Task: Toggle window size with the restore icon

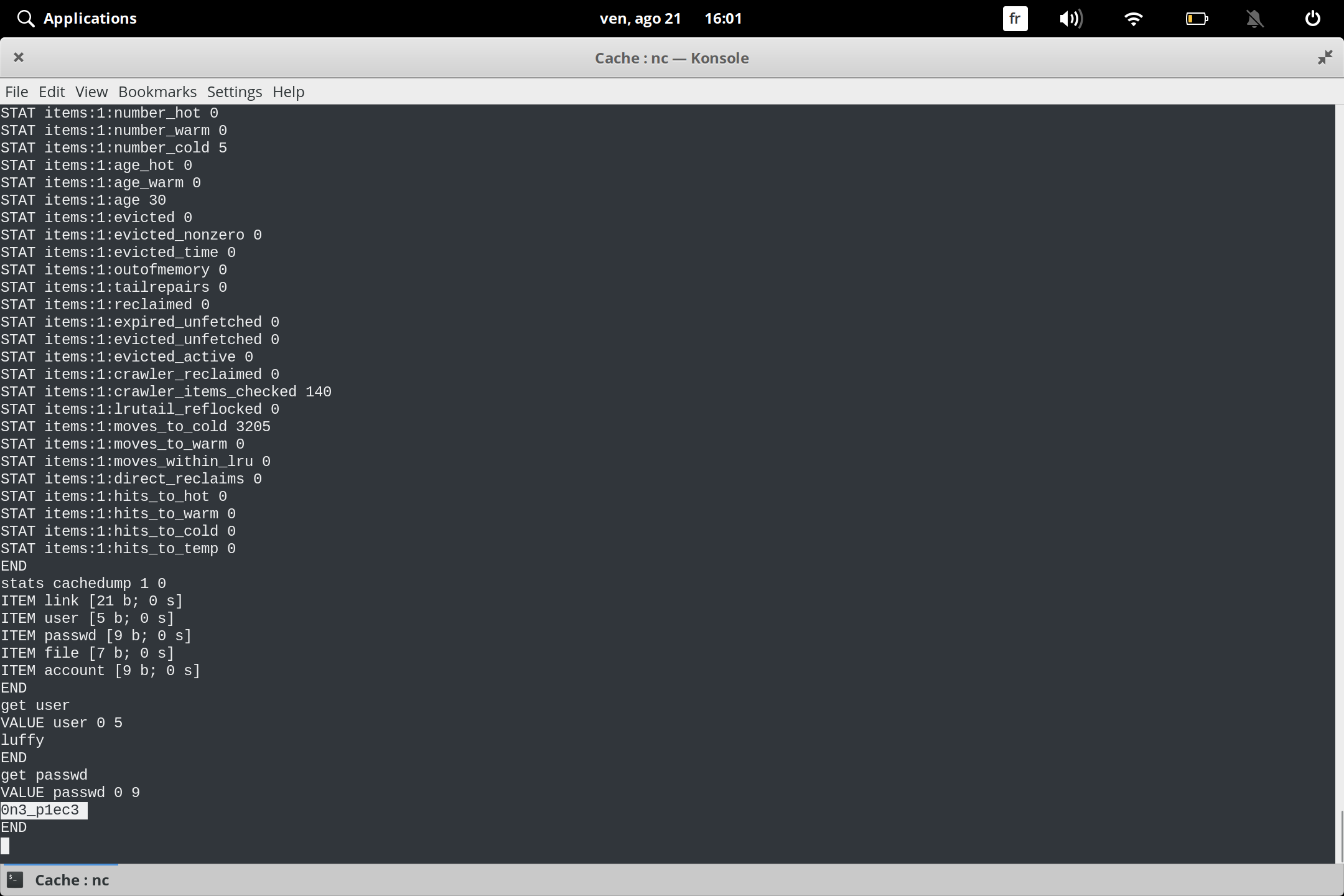Action: click(1325, 57)
